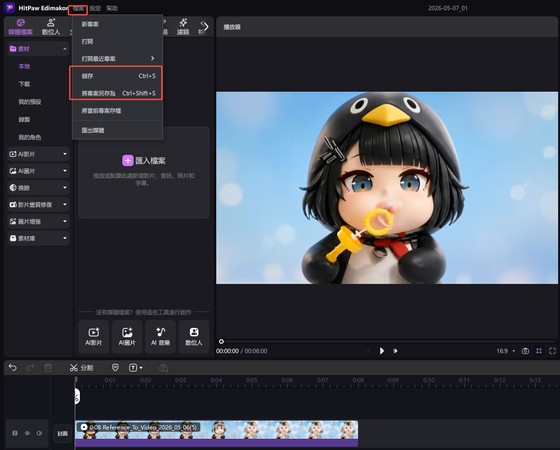This screenshot has height=450, width=560.
Task: Expand the AI video sidebar section
Action: tap(38, 154)
